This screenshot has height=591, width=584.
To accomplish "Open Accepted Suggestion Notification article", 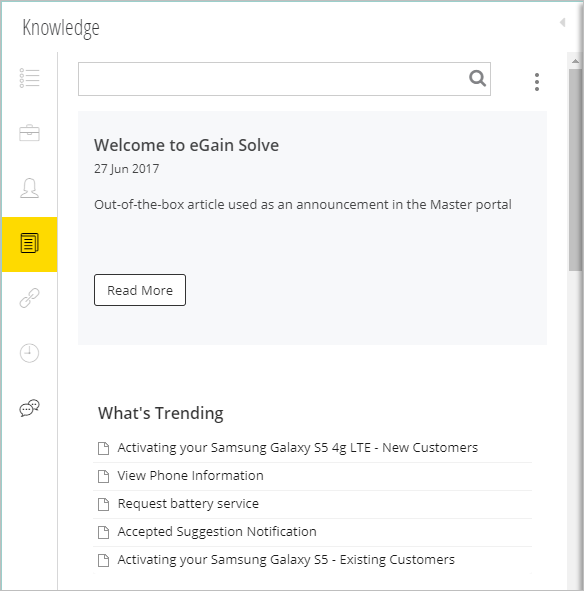I will click(x=217, y=531).
